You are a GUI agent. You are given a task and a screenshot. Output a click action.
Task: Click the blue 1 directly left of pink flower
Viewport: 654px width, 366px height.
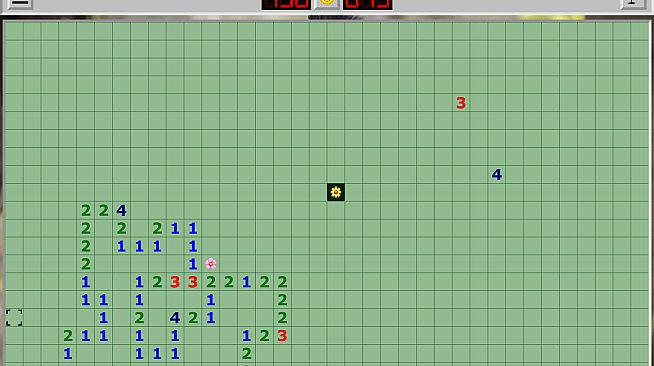[193, 264]
